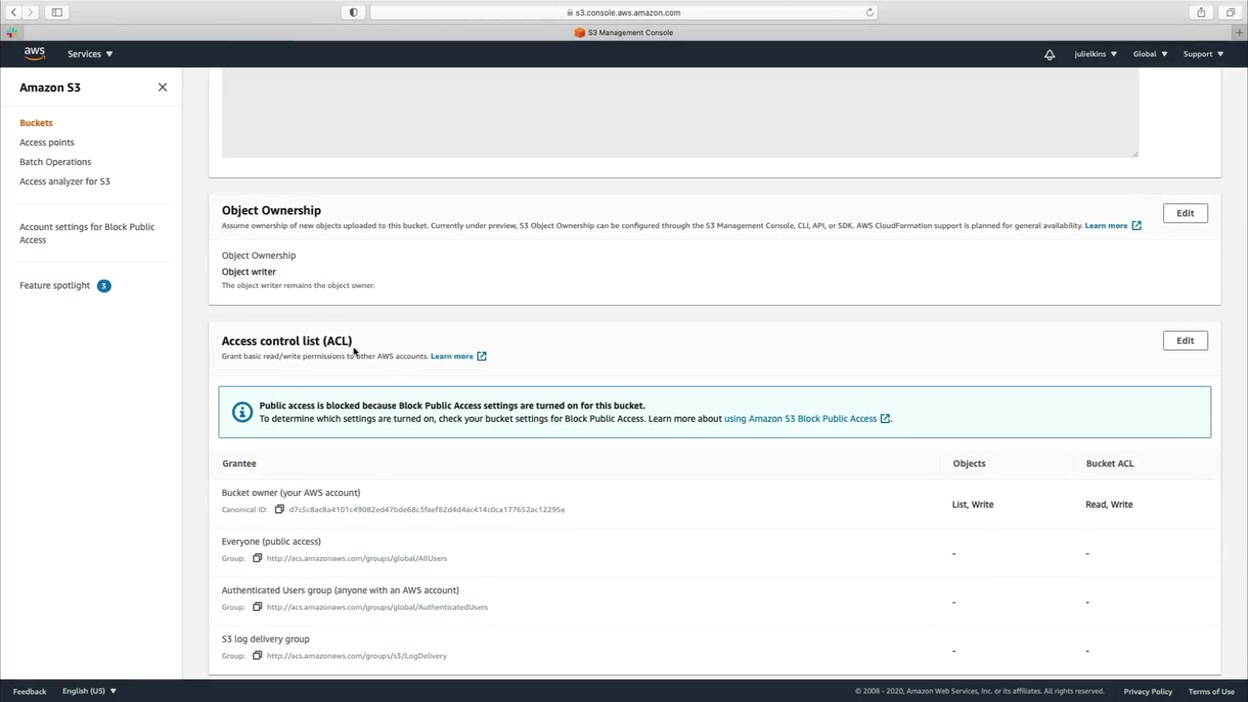Open Feature spotlight in the sidebar

(55, 286)
